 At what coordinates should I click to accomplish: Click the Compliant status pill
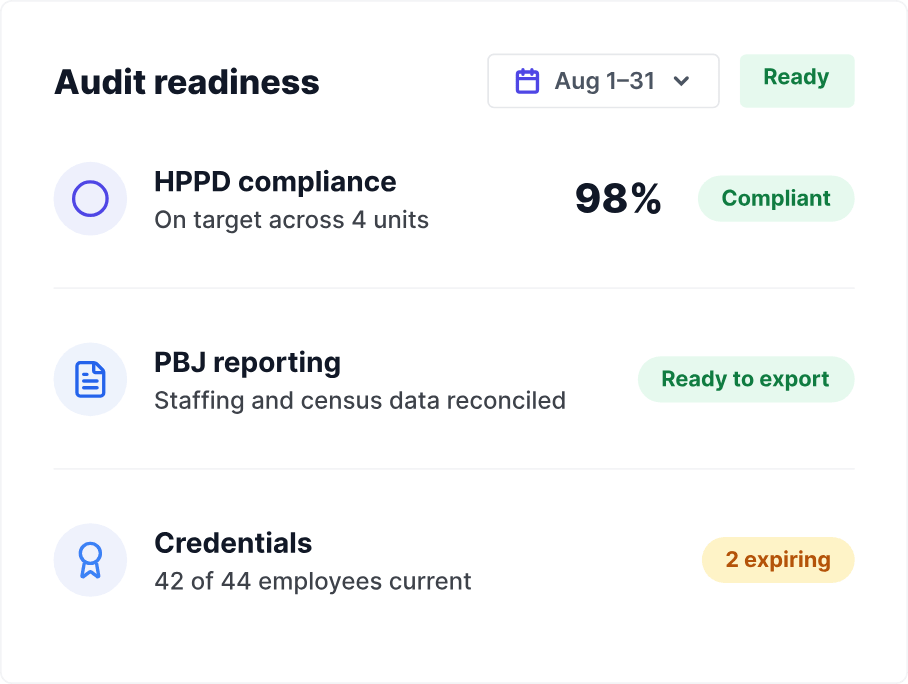click(x=776, y=199)
